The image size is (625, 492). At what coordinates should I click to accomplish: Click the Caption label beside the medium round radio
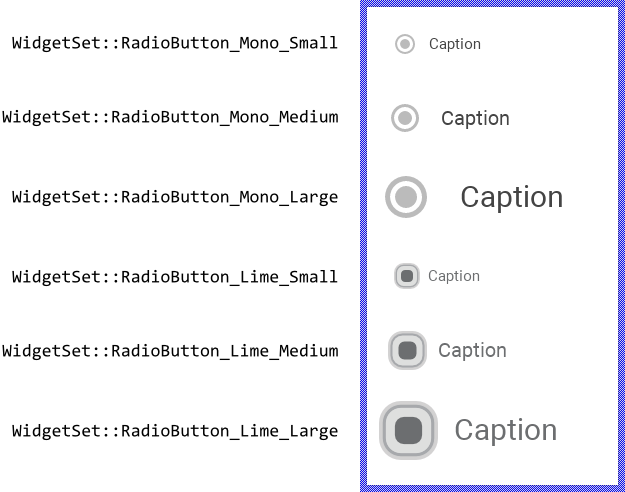(x=475, y=118)
